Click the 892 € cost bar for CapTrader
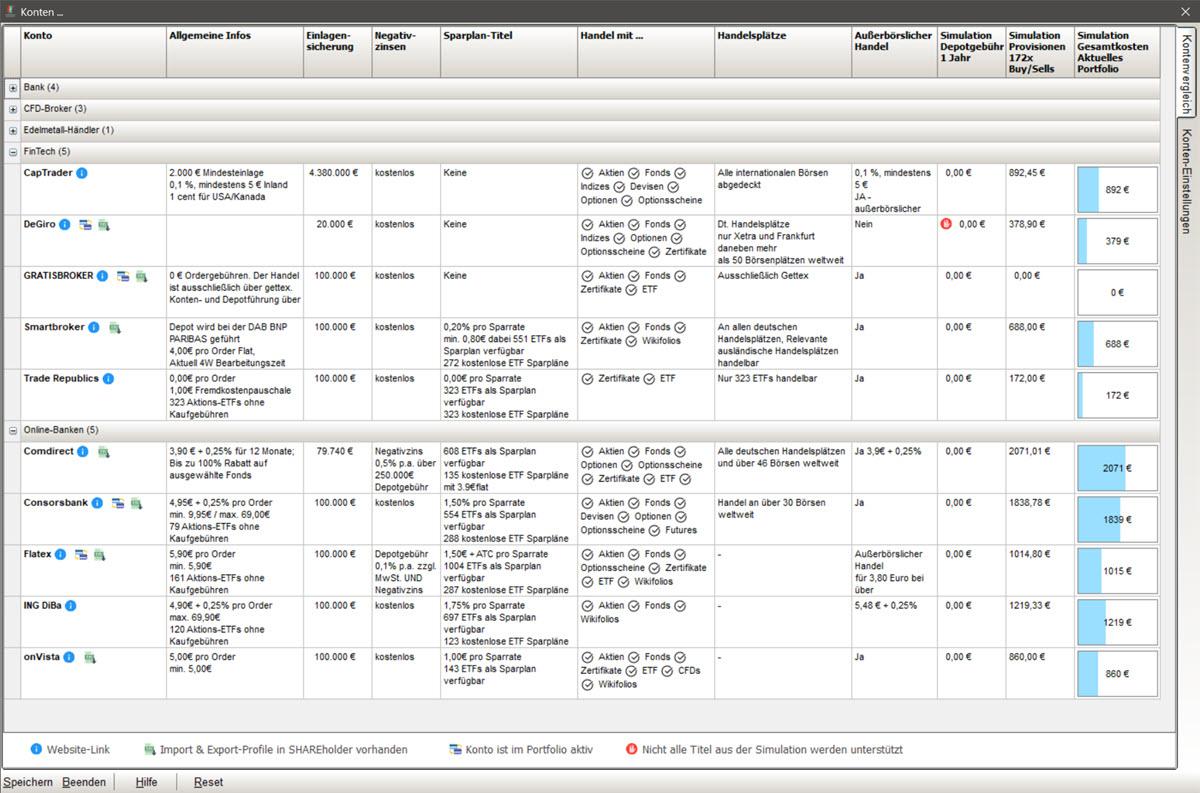The height and width of the screenshot is (793, 1200). 1117,190
